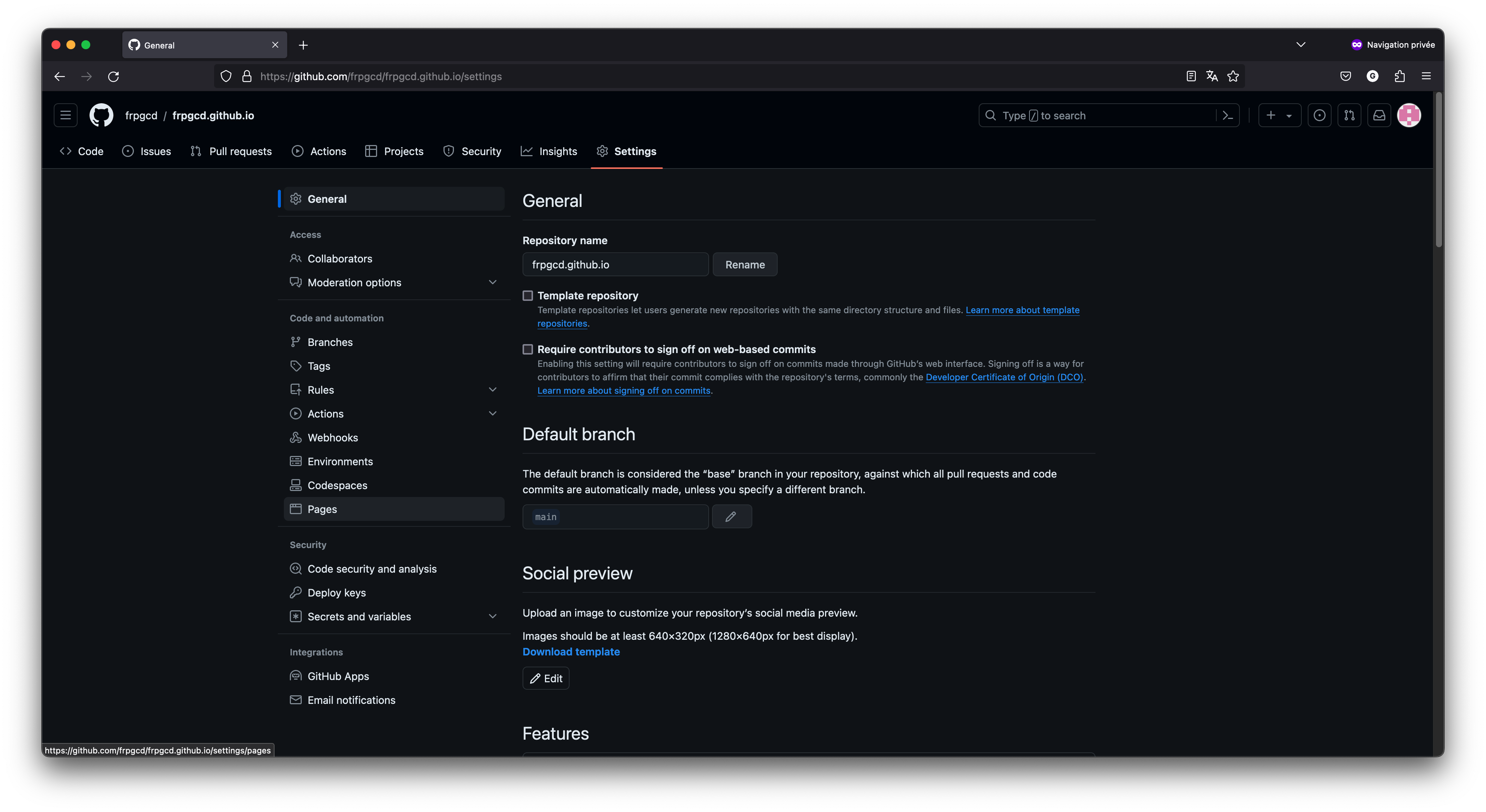Open the Download template link
Screen dimensions: 1486x812
click(x=571, y=652)
